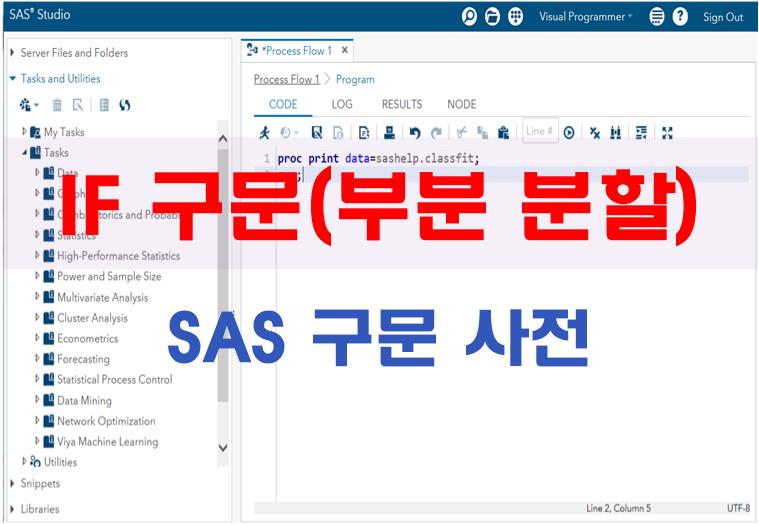Viewport: 759px width, 524px height.
Task: Click the trash Delete icon in Tasks toolbar
Action: [x=57, y=105]
